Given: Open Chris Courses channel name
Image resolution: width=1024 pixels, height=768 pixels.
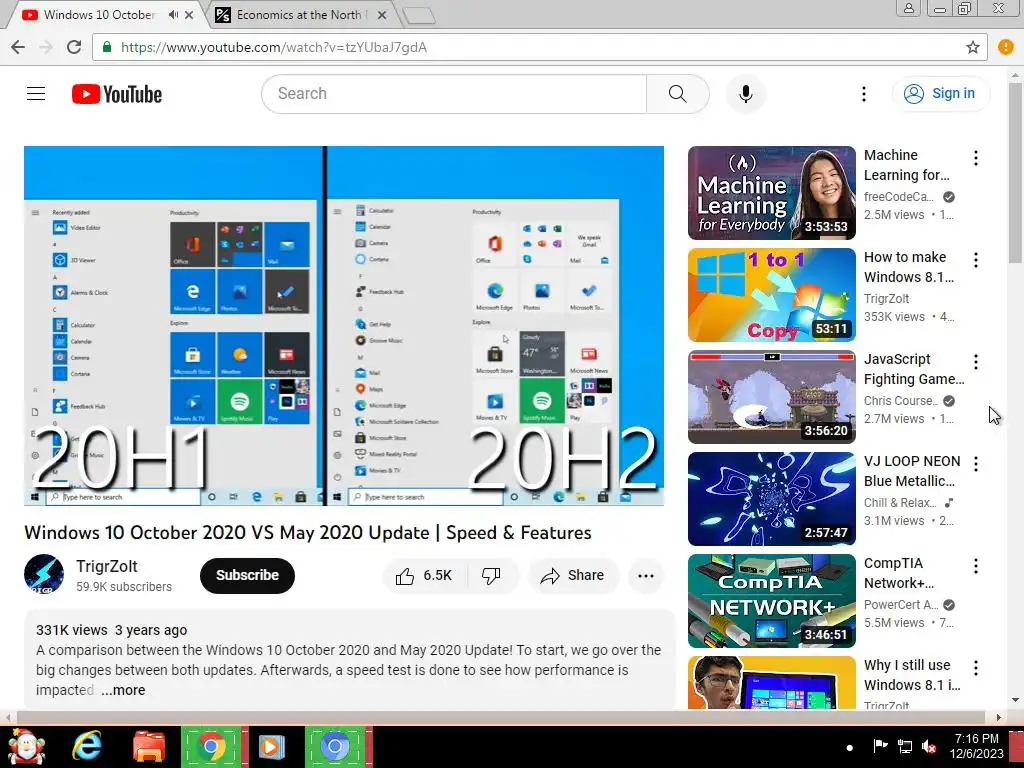Looking at the screenshot, I should 900,400.
